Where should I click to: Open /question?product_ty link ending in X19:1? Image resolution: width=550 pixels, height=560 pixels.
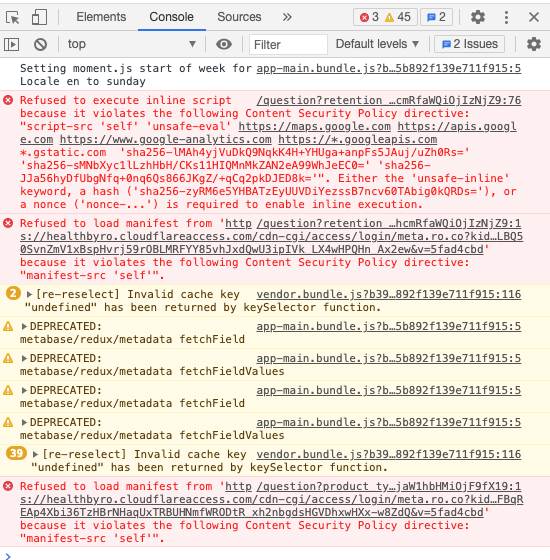click(389, 486)
